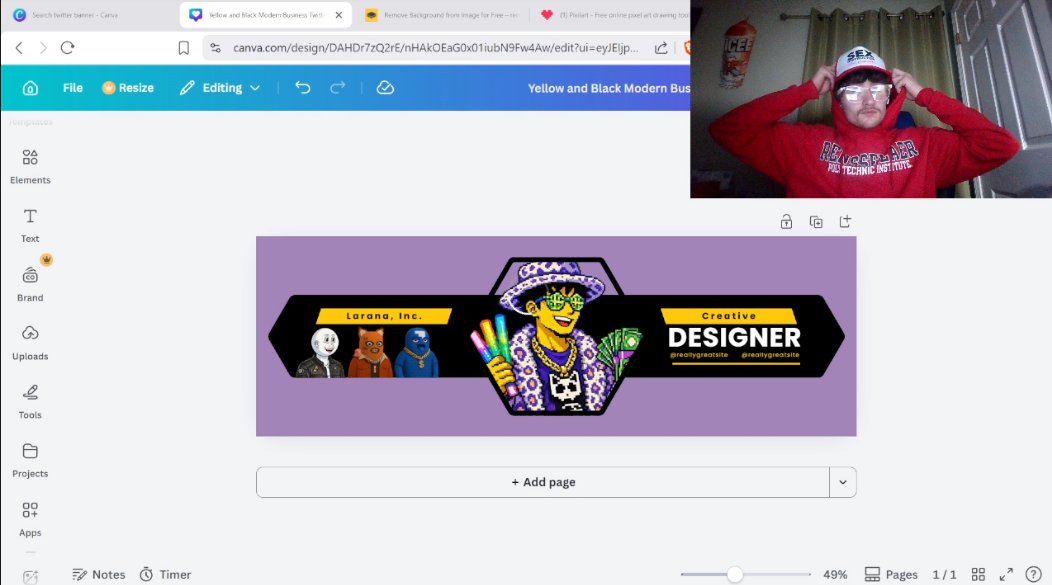This screenshot has height=585, width=1052.
Task: Open the Brand panel
Action: click(30, 284)
